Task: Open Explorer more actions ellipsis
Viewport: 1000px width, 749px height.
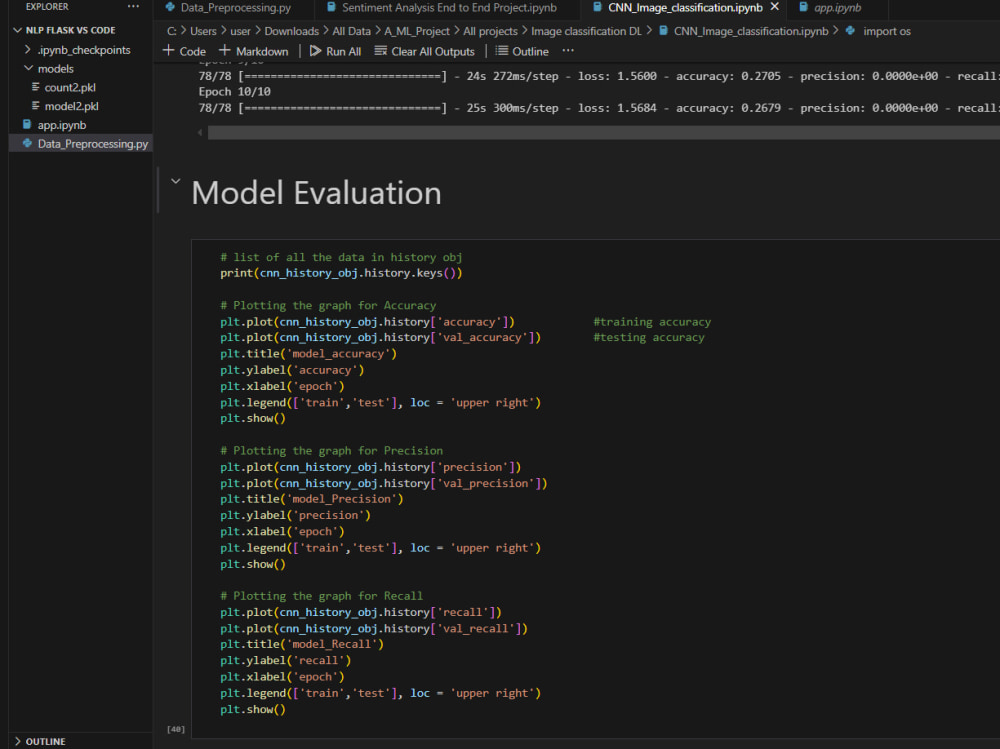Action: [133, 6]
